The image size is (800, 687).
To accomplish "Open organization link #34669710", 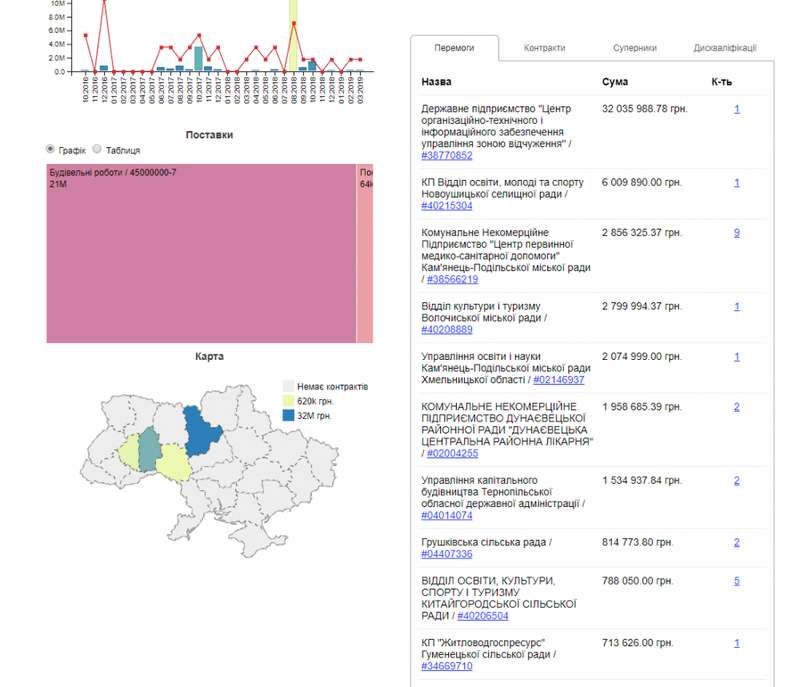I will 450,666.
